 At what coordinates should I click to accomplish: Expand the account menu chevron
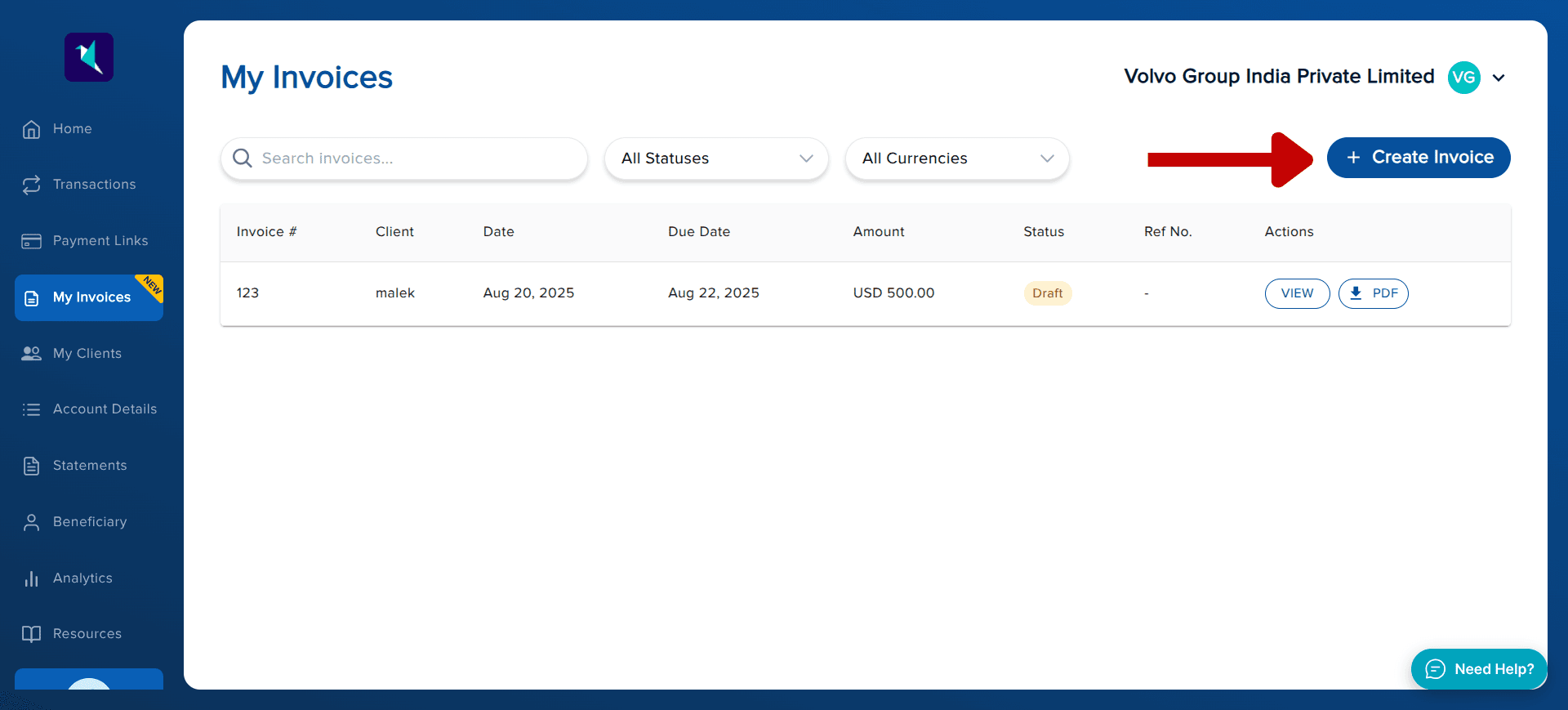(x=1499, y=78)
